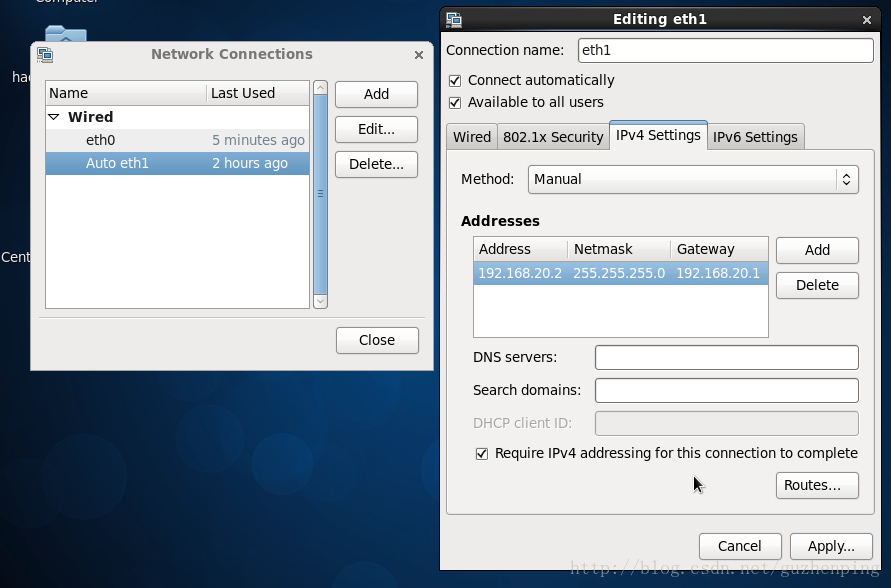Image resolution: width=891 pixels, height=588 pixels.
Task: Click Edit... to edit selected connection
Action: pos(376,130)
